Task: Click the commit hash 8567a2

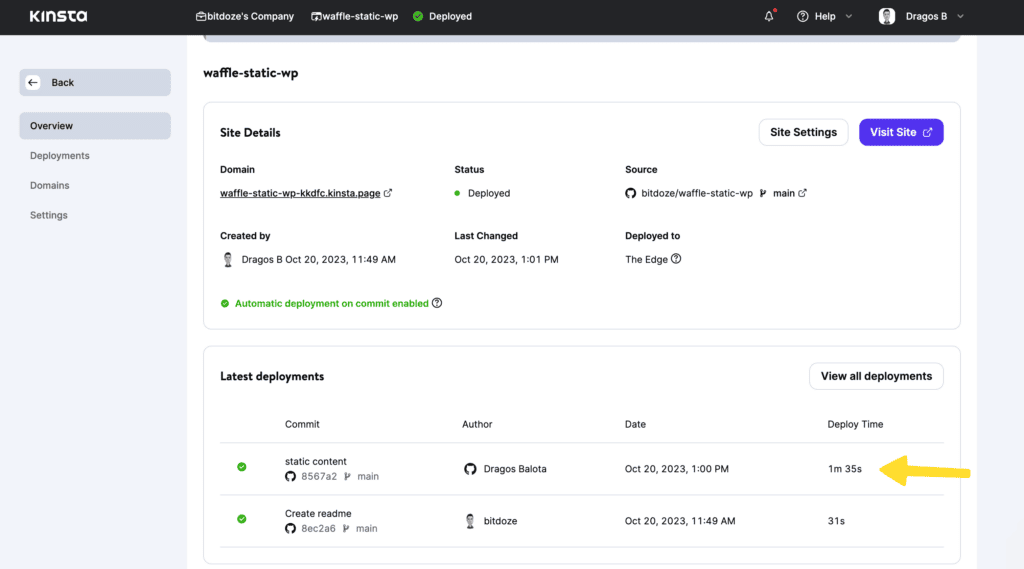Action: (319, 477)
